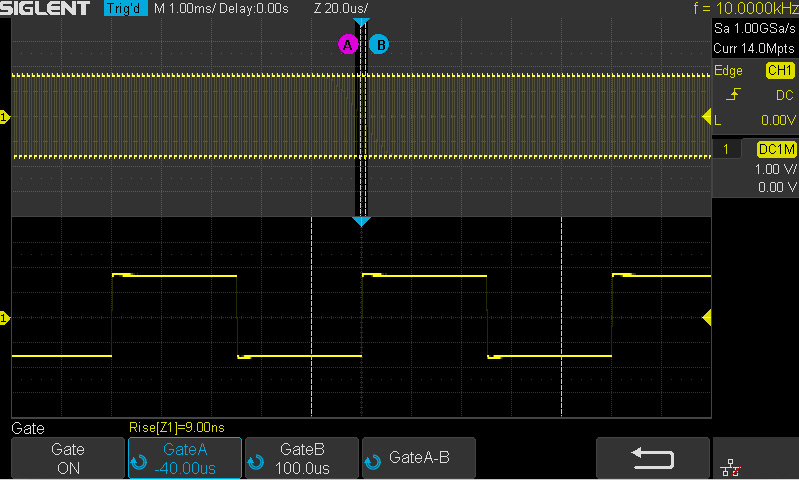
Task: Click the yellow CH1 trigger source badge
Action: 779,71
